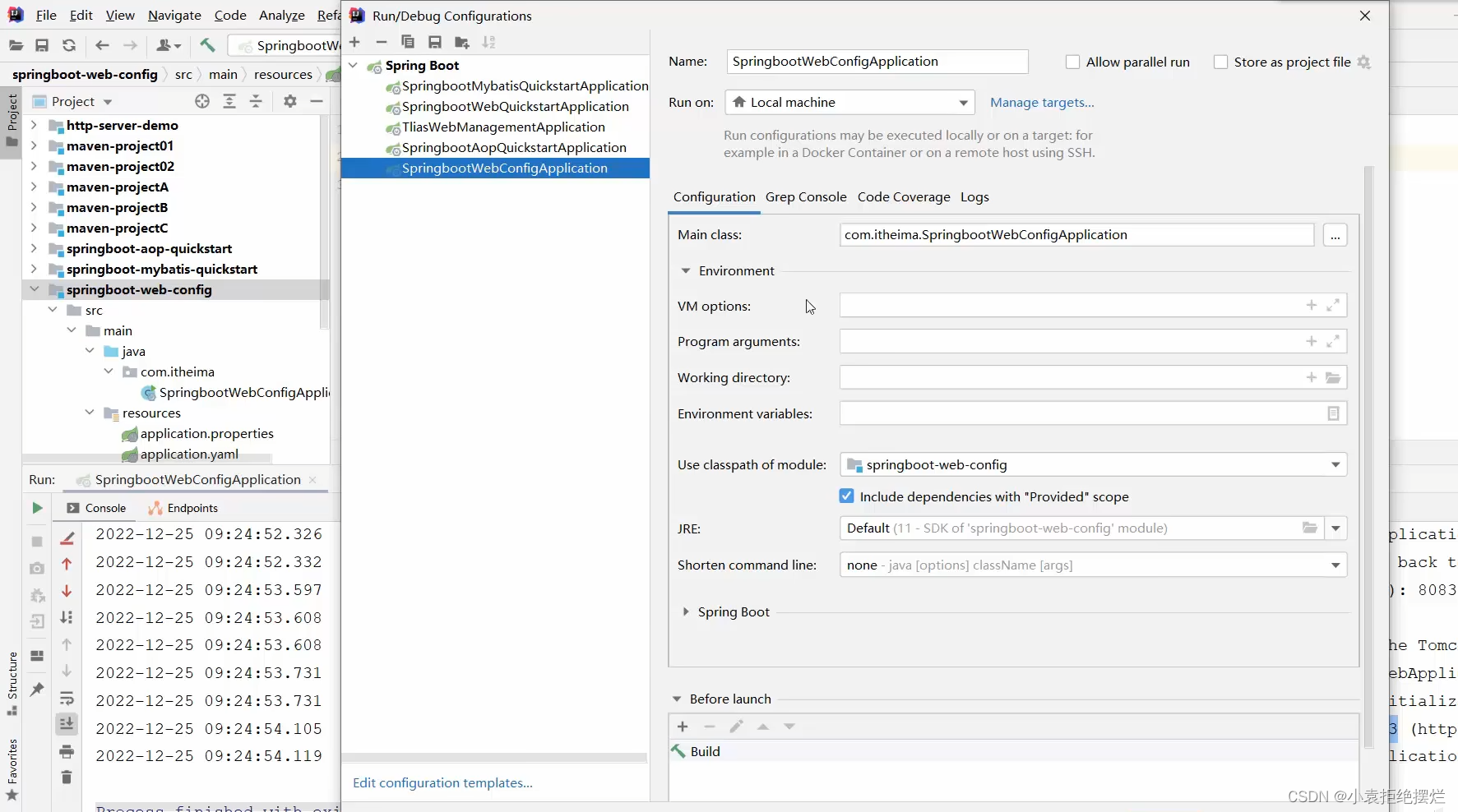Expand Spring Boot settings section
This screenshot has height=812, width=1458.
click(686, 611)
